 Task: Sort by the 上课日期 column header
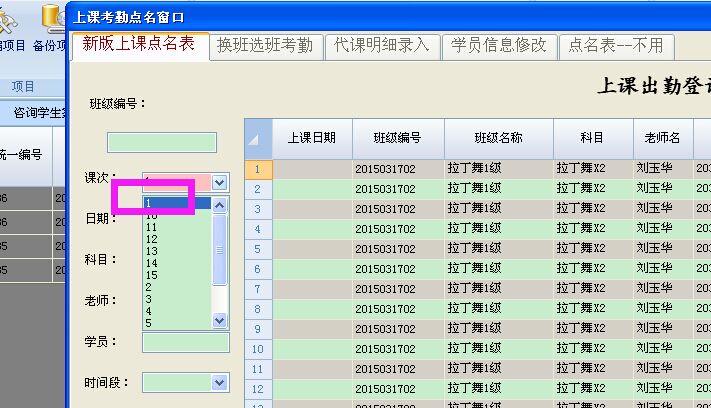(312, 139)
